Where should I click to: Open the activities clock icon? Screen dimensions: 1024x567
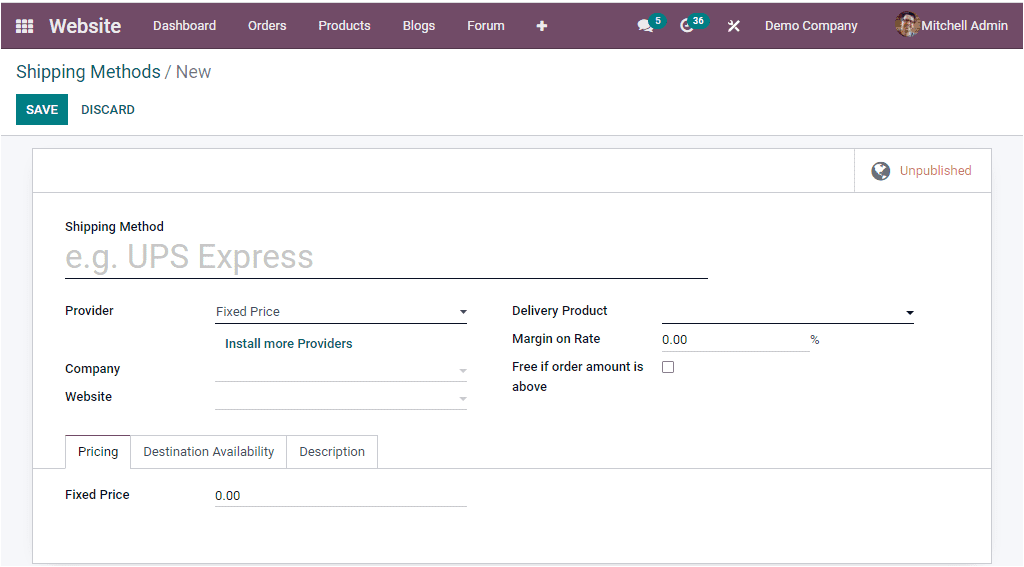687,26
